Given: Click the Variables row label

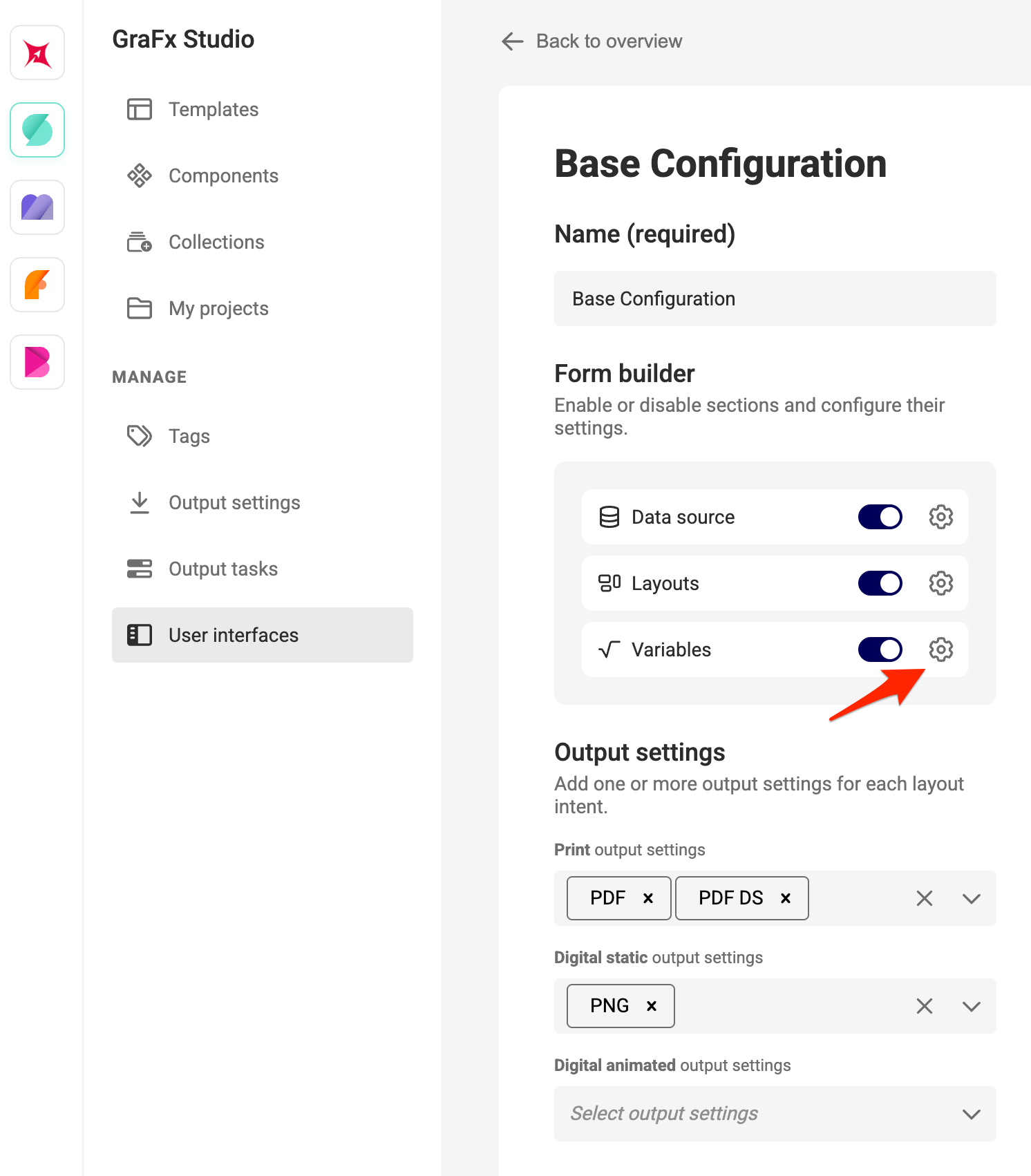Looking at the screenshot, I should (671, 649).
